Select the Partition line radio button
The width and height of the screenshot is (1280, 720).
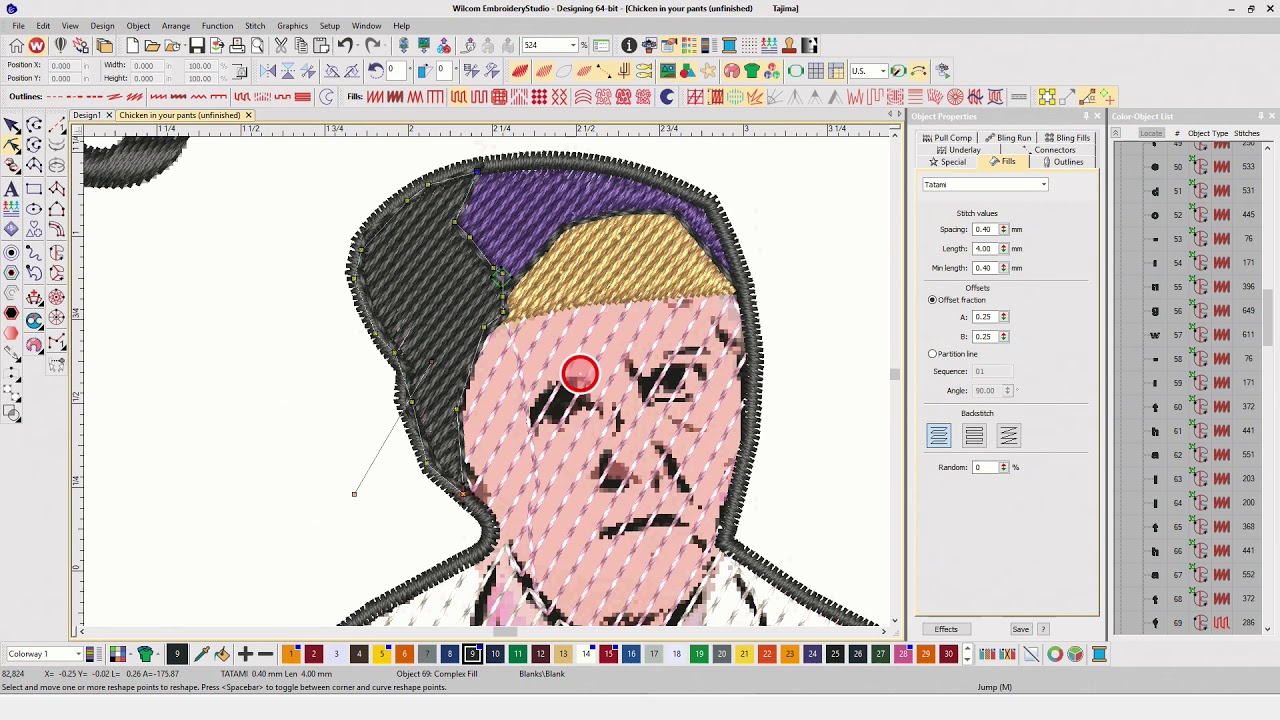933,354
